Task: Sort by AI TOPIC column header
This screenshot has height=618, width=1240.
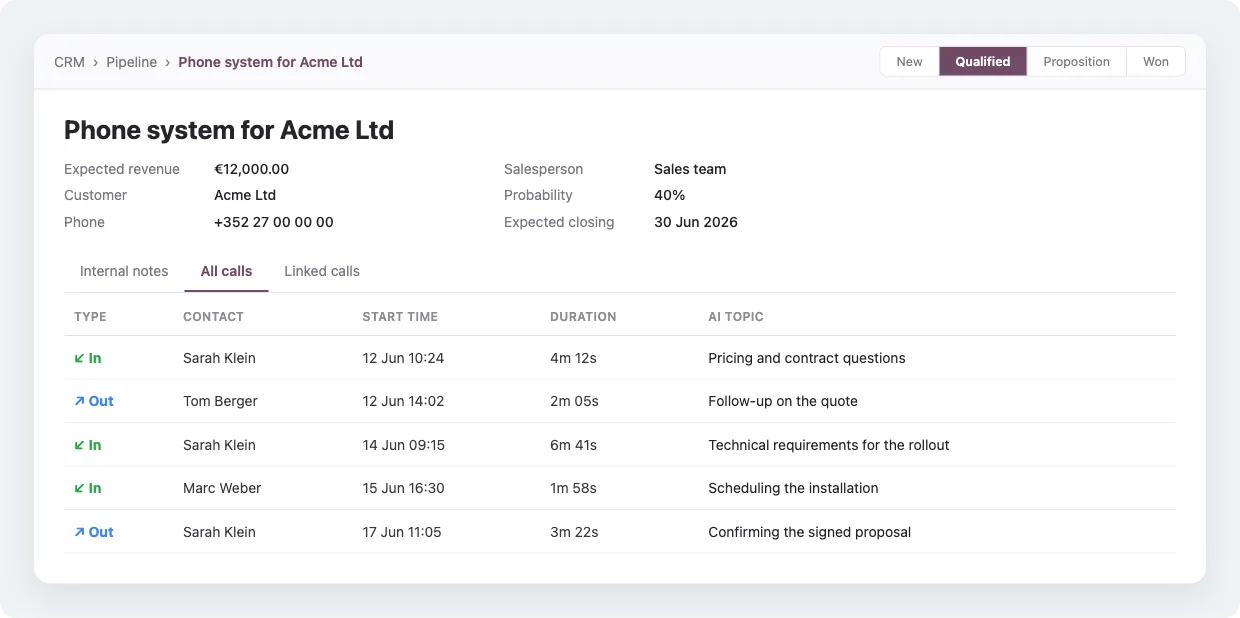Action: point(736,316)
